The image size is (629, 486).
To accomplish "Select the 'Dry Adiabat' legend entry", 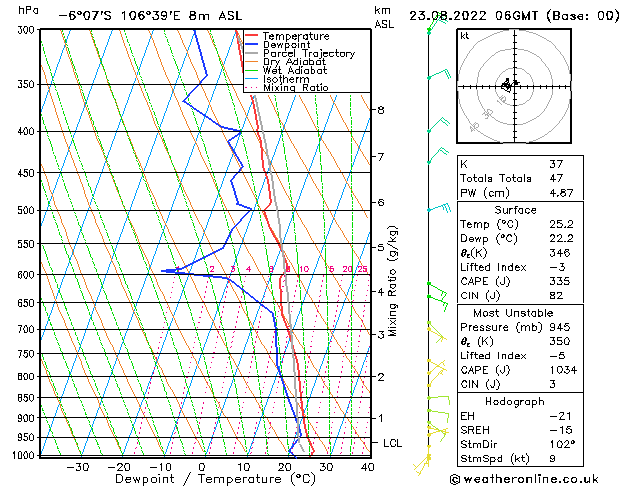I will [294, 62].
